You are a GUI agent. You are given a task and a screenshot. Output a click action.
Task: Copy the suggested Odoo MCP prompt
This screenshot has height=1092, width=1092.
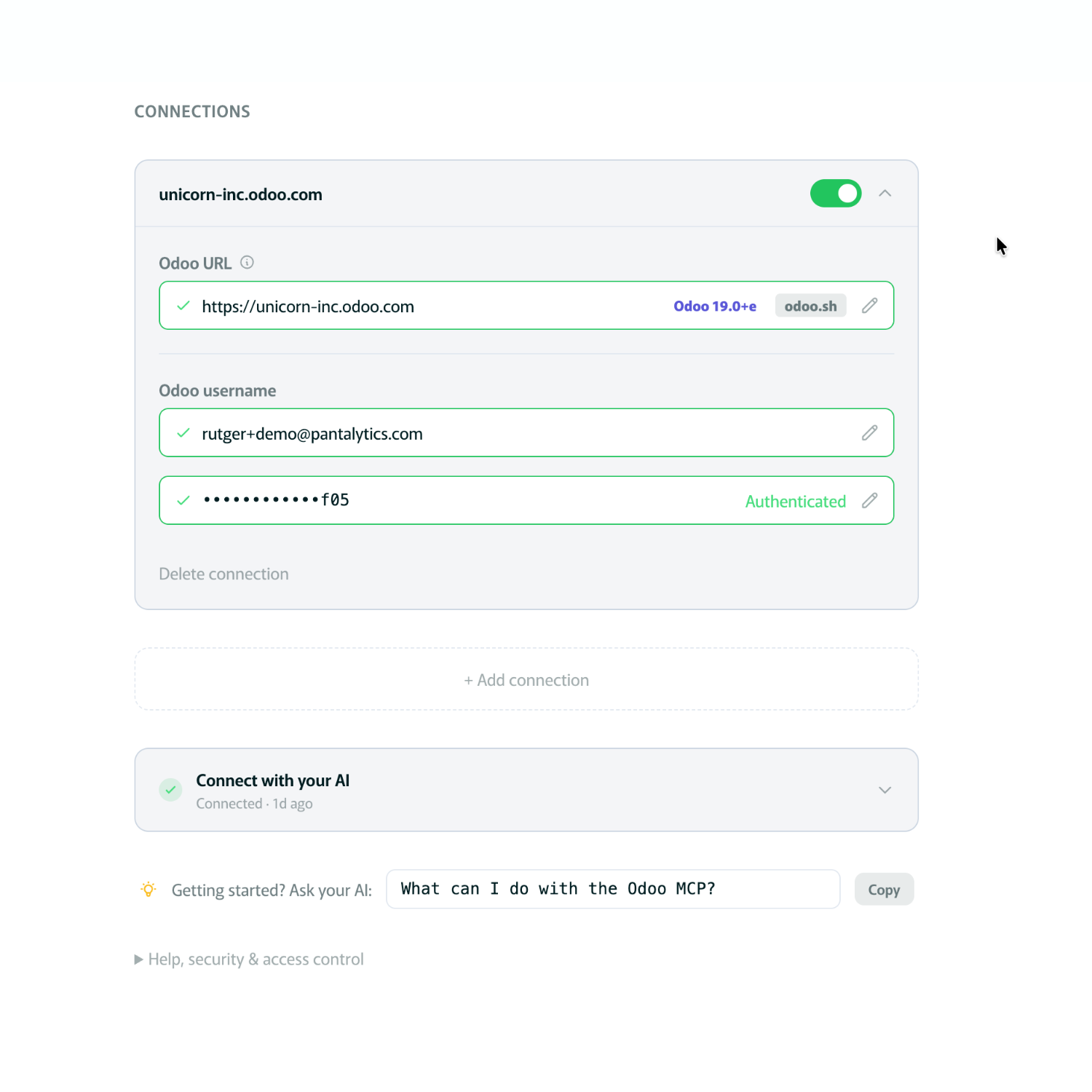884,890
